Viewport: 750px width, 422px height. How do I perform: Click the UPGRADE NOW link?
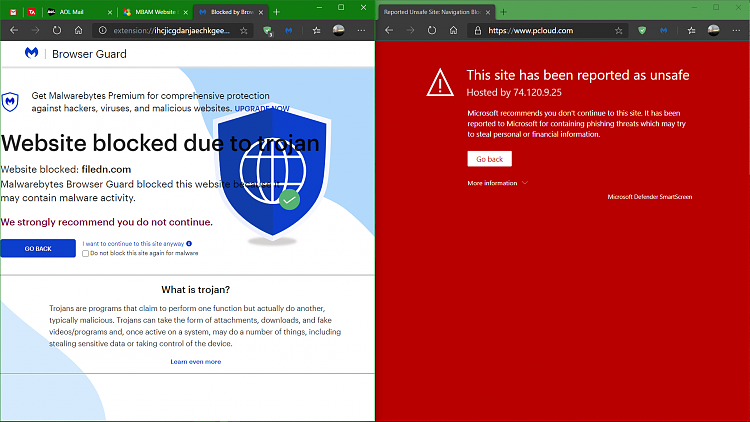[x=262, y=109]
